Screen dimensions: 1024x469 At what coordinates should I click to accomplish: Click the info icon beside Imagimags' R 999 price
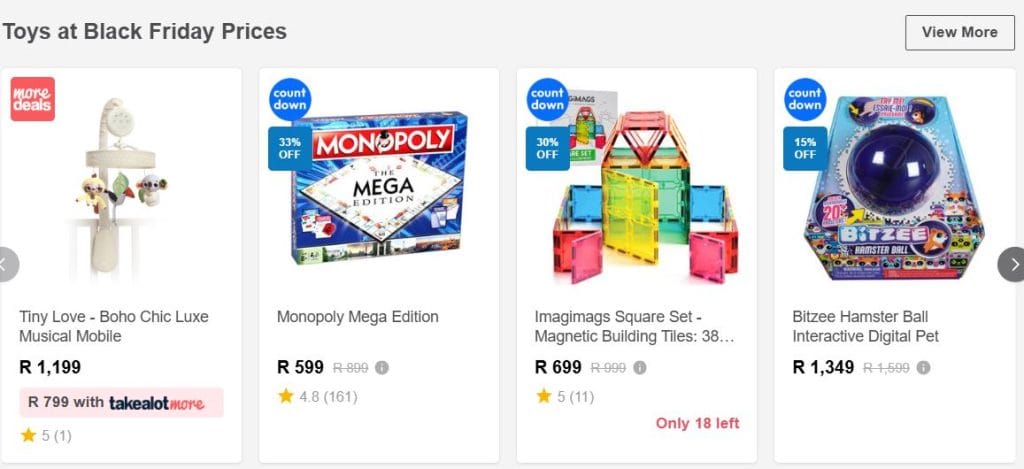click(x=640, y=368)
